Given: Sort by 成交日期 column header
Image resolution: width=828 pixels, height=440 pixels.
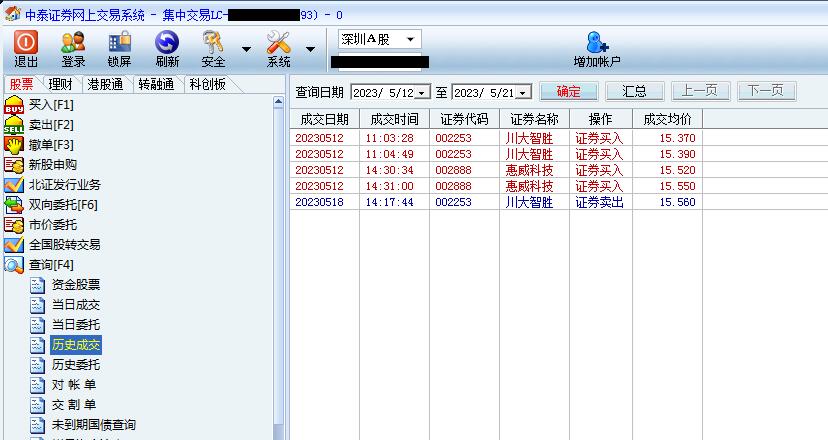Looking at the screenshot, I should tap(325, 119).
